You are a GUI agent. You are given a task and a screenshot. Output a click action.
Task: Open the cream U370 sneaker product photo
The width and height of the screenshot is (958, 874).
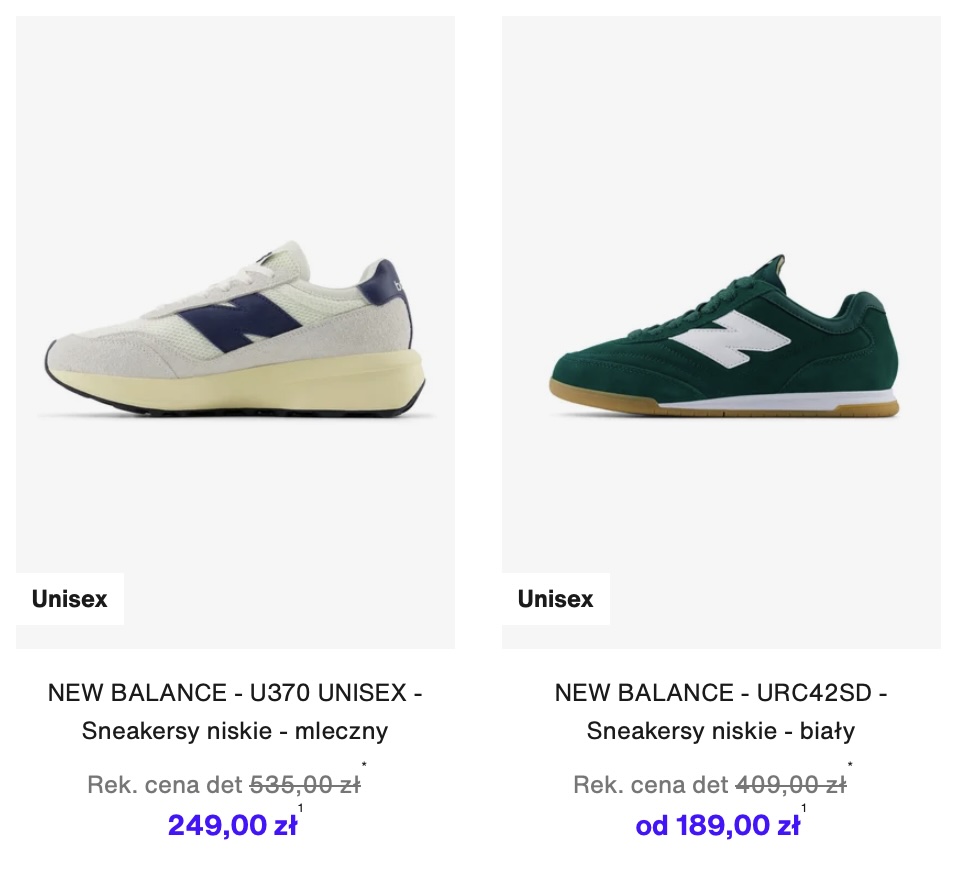pos(235,332)
